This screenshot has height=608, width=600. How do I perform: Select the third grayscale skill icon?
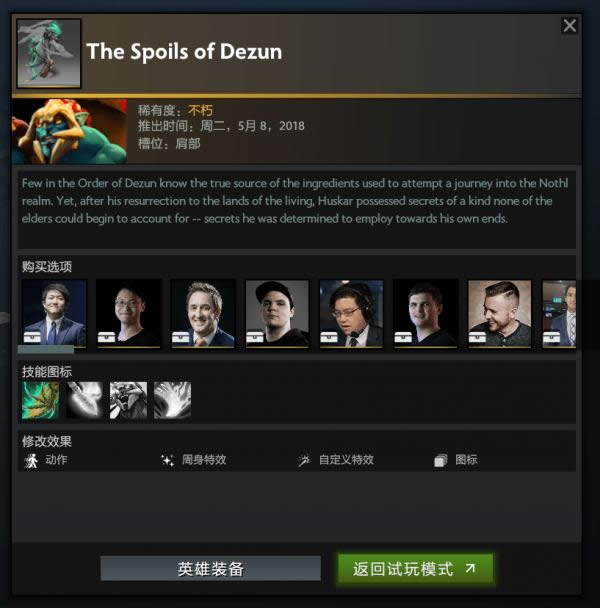tap(128, 400)
